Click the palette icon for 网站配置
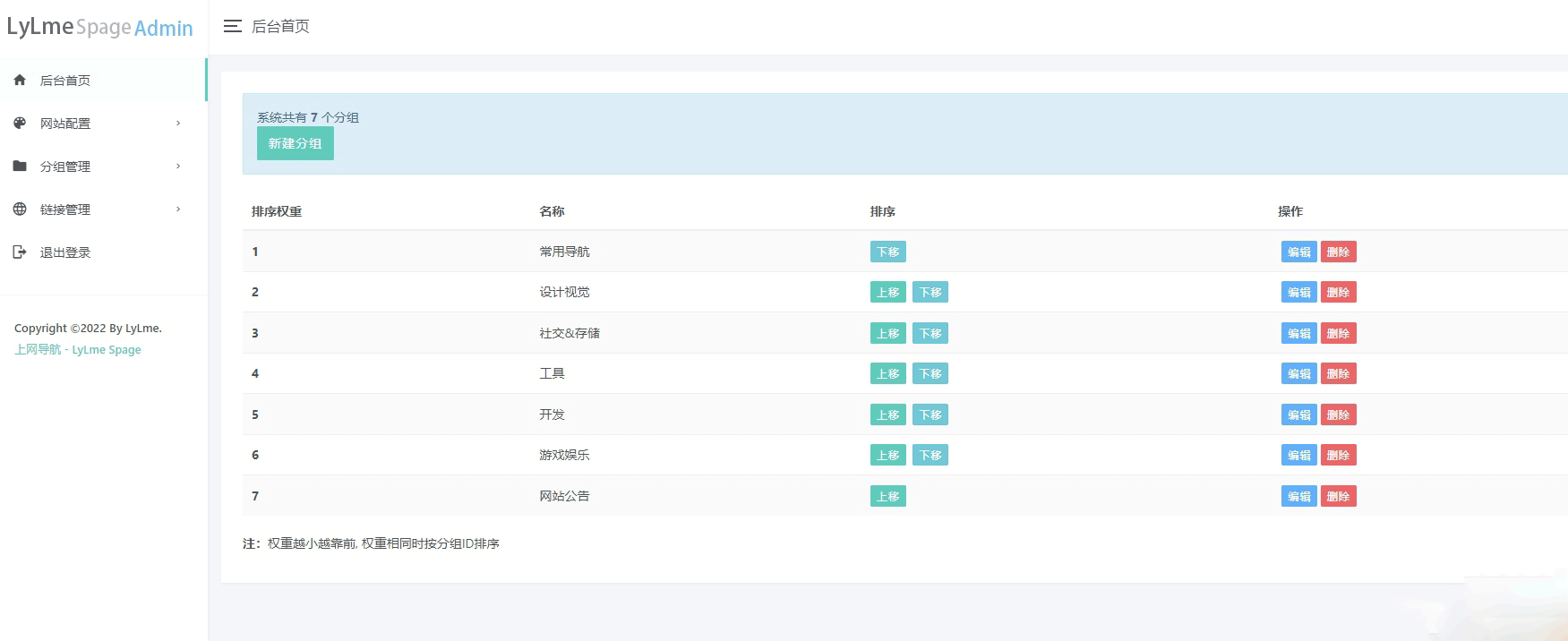Image resolution: width=1568 pixels, height=641 pixels. click(20, 123)
